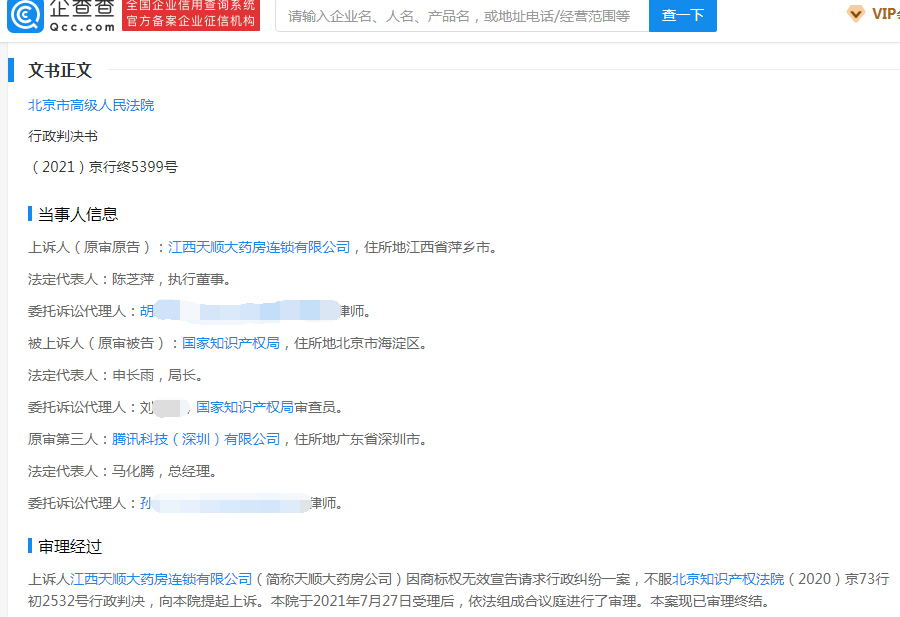
Task: Click the 当事人信息 section header bar
Action: [x=77, y=213]
